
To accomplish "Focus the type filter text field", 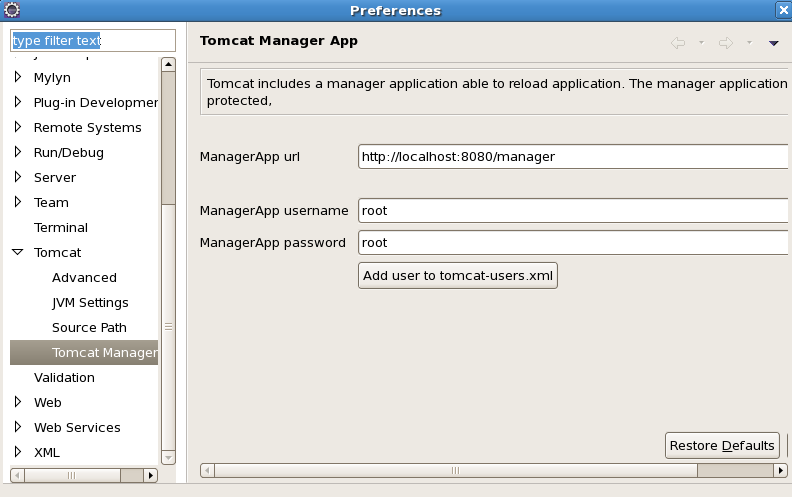I will tap(93, 40).
